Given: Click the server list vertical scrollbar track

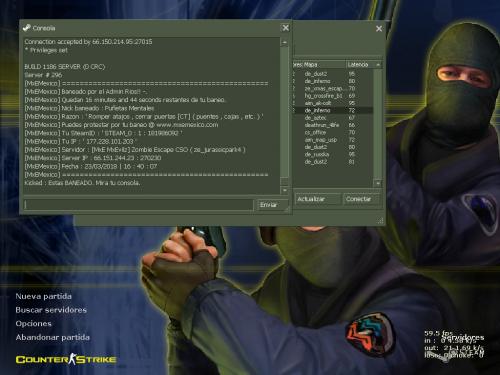Looking at the screenshot, I should 378,124.
